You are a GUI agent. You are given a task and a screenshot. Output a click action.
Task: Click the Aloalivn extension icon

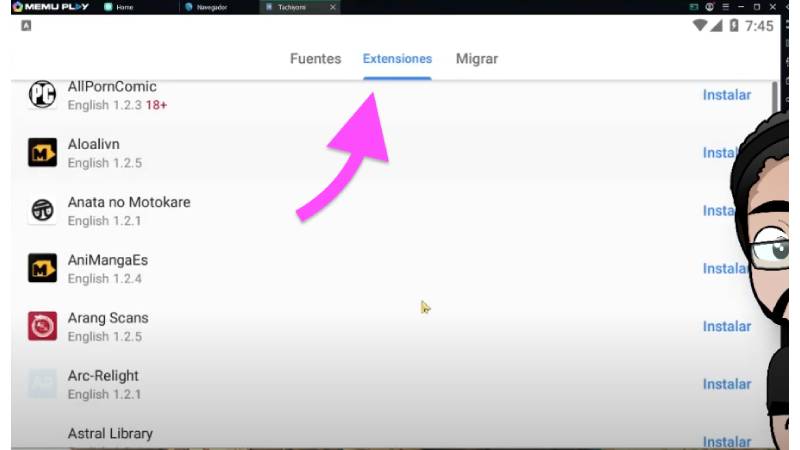click(42, 152)
